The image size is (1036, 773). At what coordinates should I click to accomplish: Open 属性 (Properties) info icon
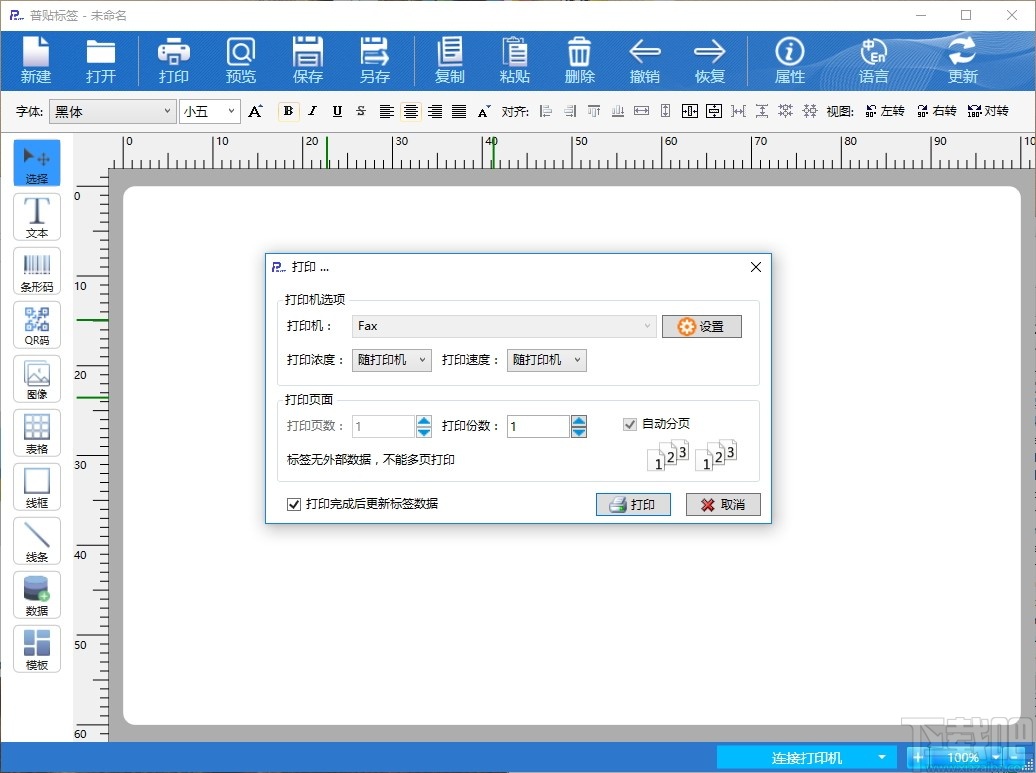point(790,60)
